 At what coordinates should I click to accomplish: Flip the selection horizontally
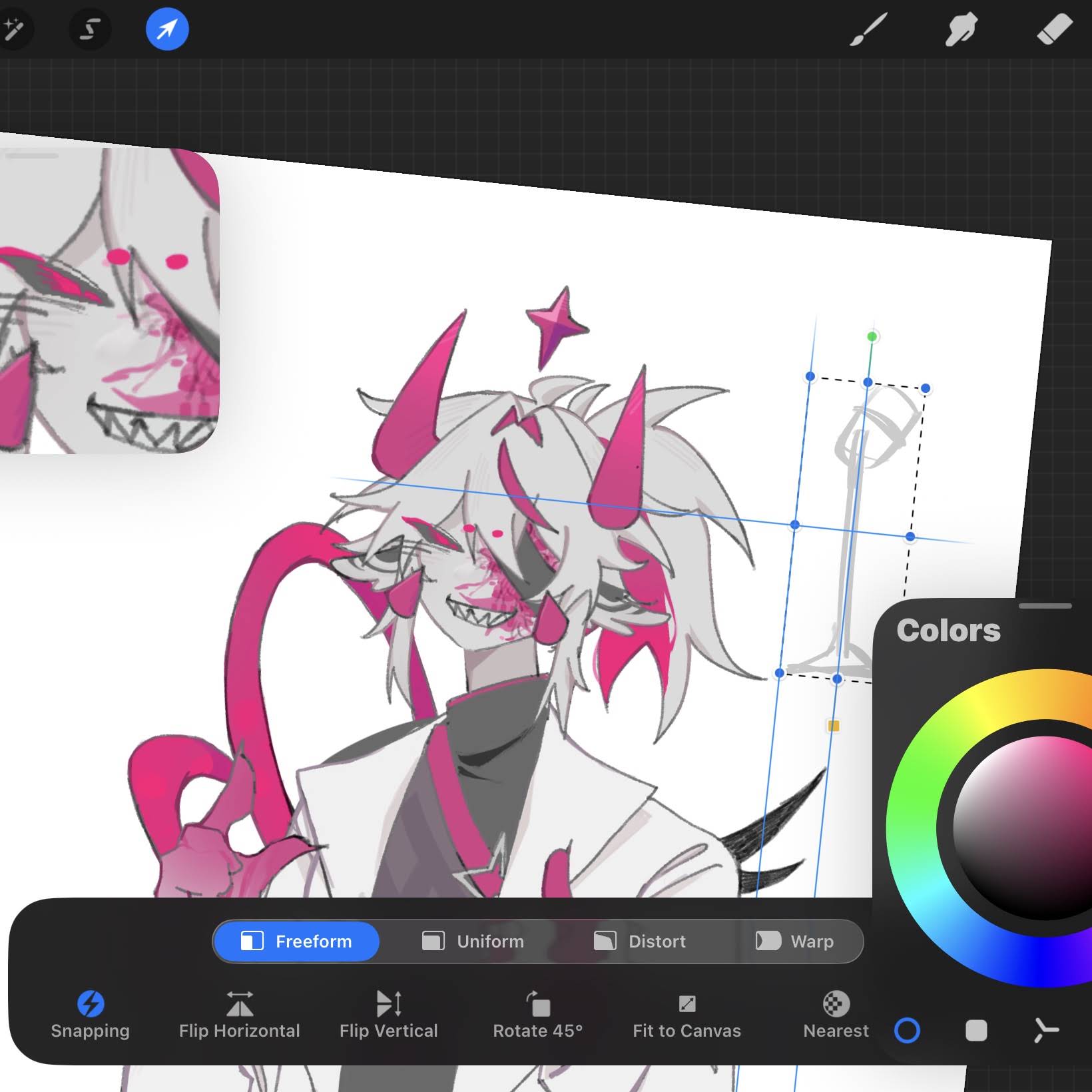click(x=239, y=1015)
